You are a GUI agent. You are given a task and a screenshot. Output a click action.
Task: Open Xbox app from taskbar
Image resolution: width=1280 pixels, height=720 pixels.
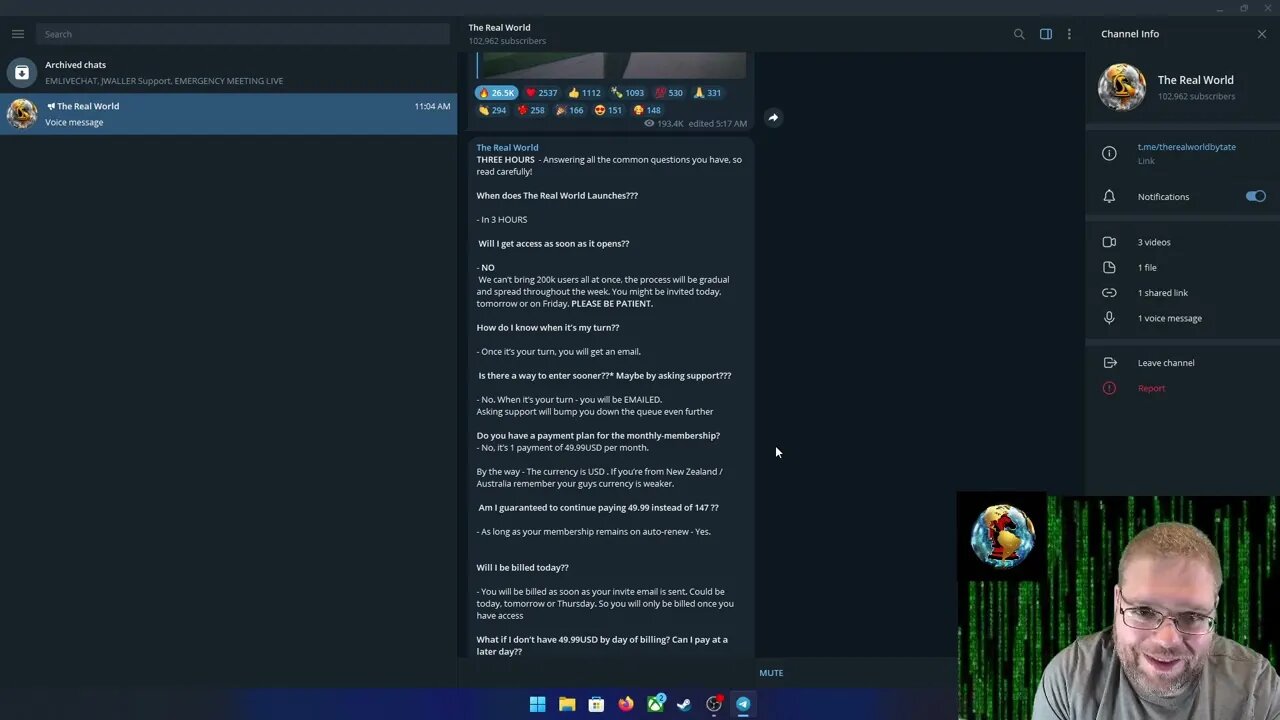pyautogui.click(x=655, y=704)
